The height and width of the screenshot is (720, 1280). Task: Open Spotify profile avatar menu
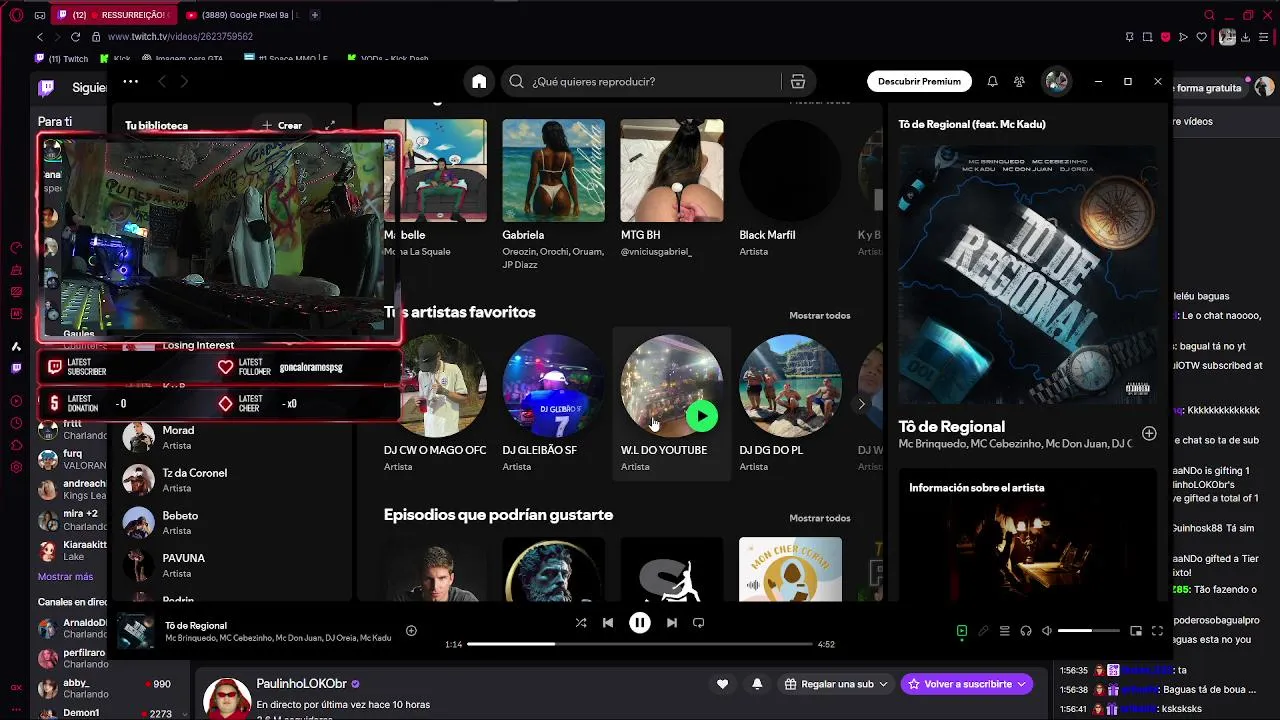click(1056, 82)
